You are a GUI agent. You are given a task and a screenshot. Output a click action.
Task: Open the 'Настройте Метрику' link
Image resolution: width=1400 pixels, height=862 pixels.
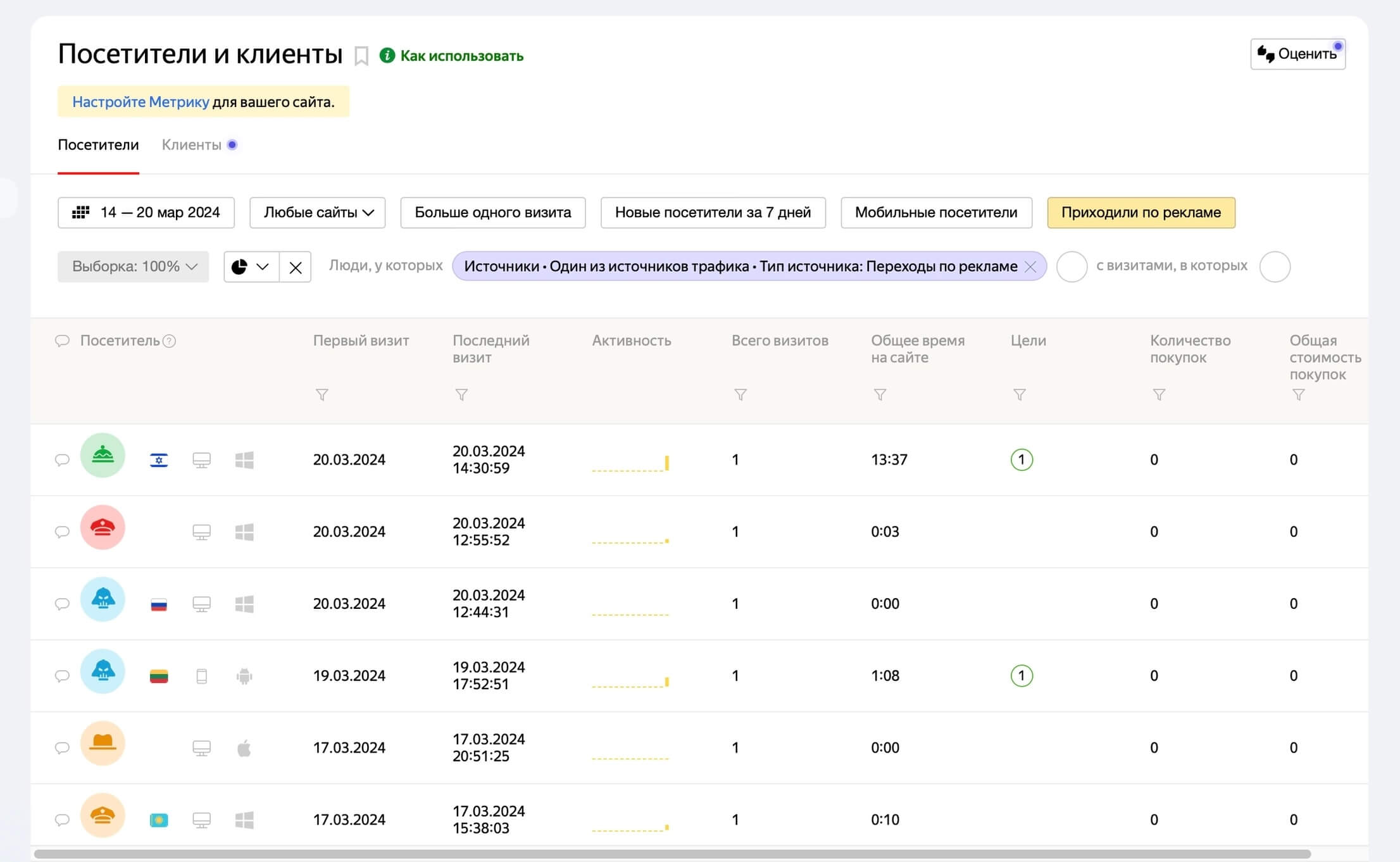(141, 102)
